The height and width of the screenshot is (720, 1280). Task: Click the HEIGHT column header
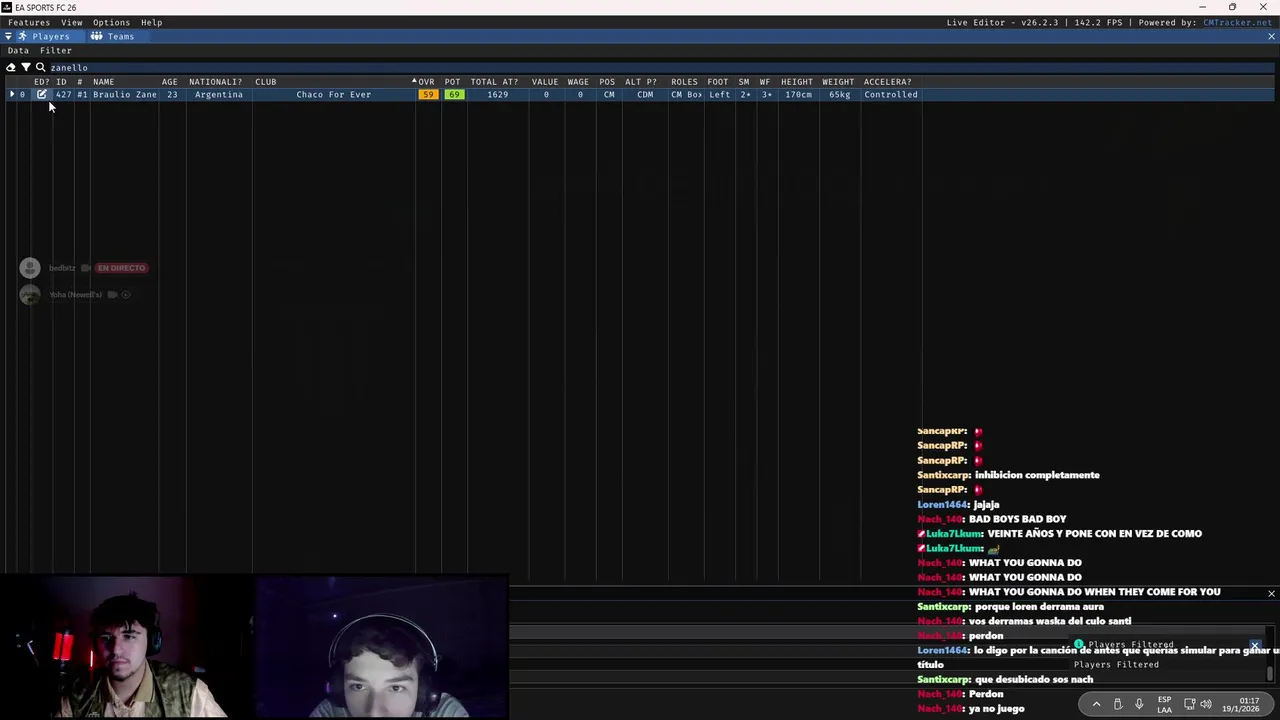coord(797,82)
